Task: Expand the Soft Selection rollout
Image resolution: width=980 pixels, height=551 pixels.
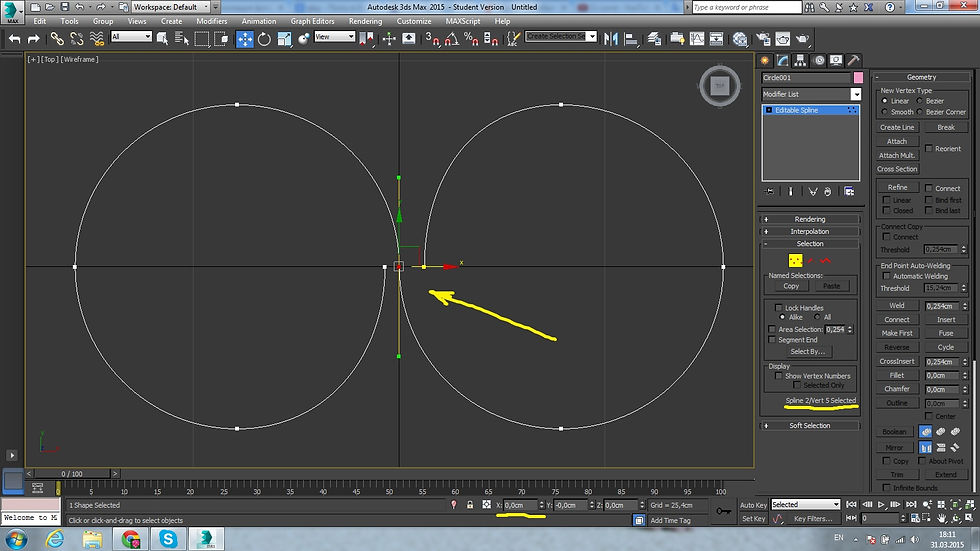Action: [x=810, y=425]
